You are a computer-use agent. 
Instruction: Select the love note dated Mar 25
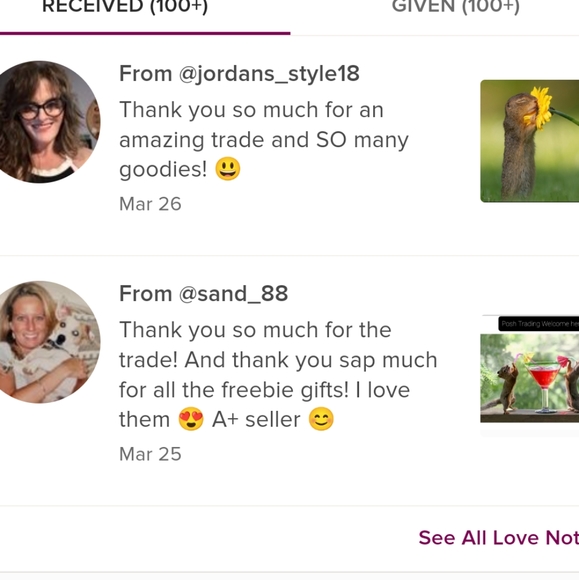coord(289,381)
